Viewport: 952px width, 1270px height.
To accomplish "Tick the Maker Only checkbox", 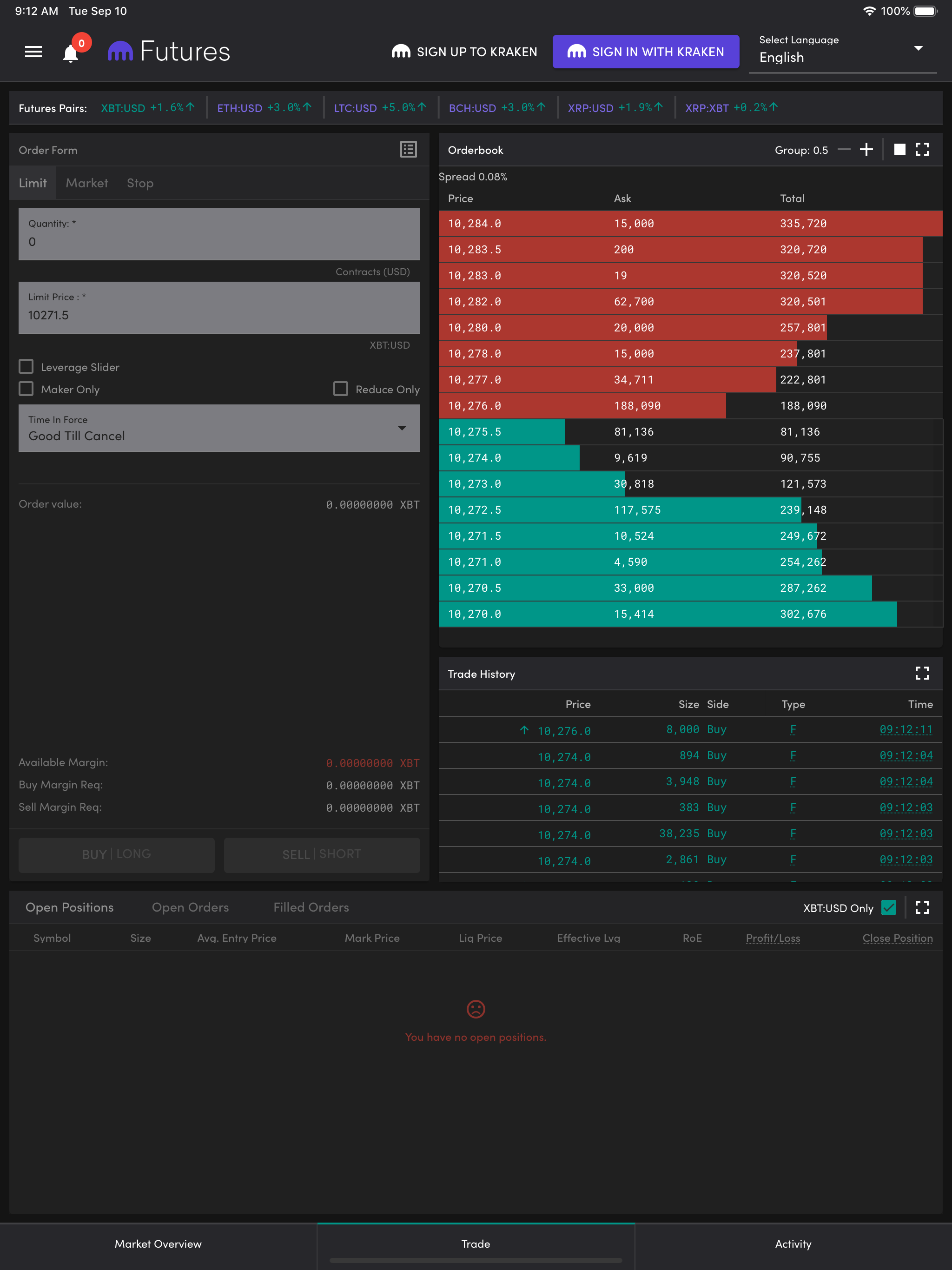I will [26, 389].
